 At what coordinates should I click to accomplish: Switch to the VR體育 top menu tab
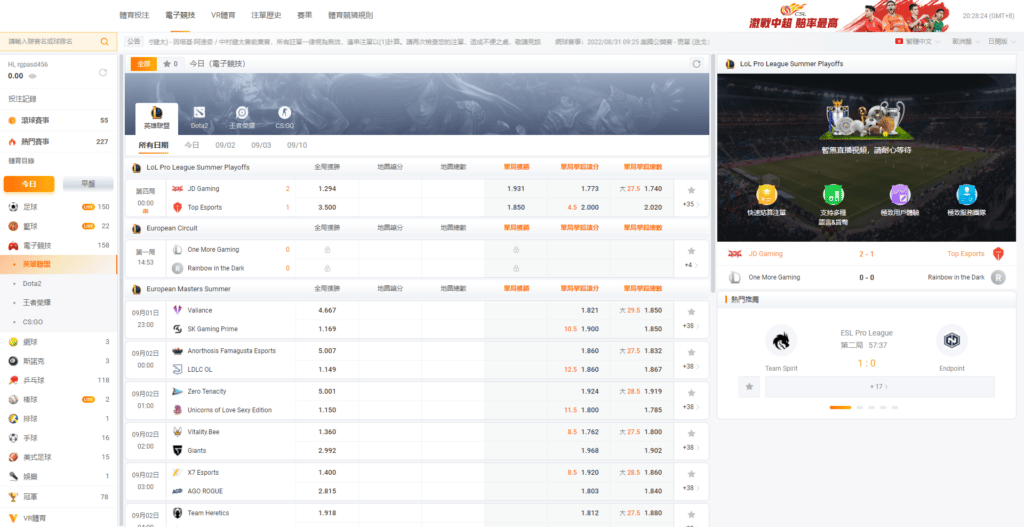coord(224,16)
